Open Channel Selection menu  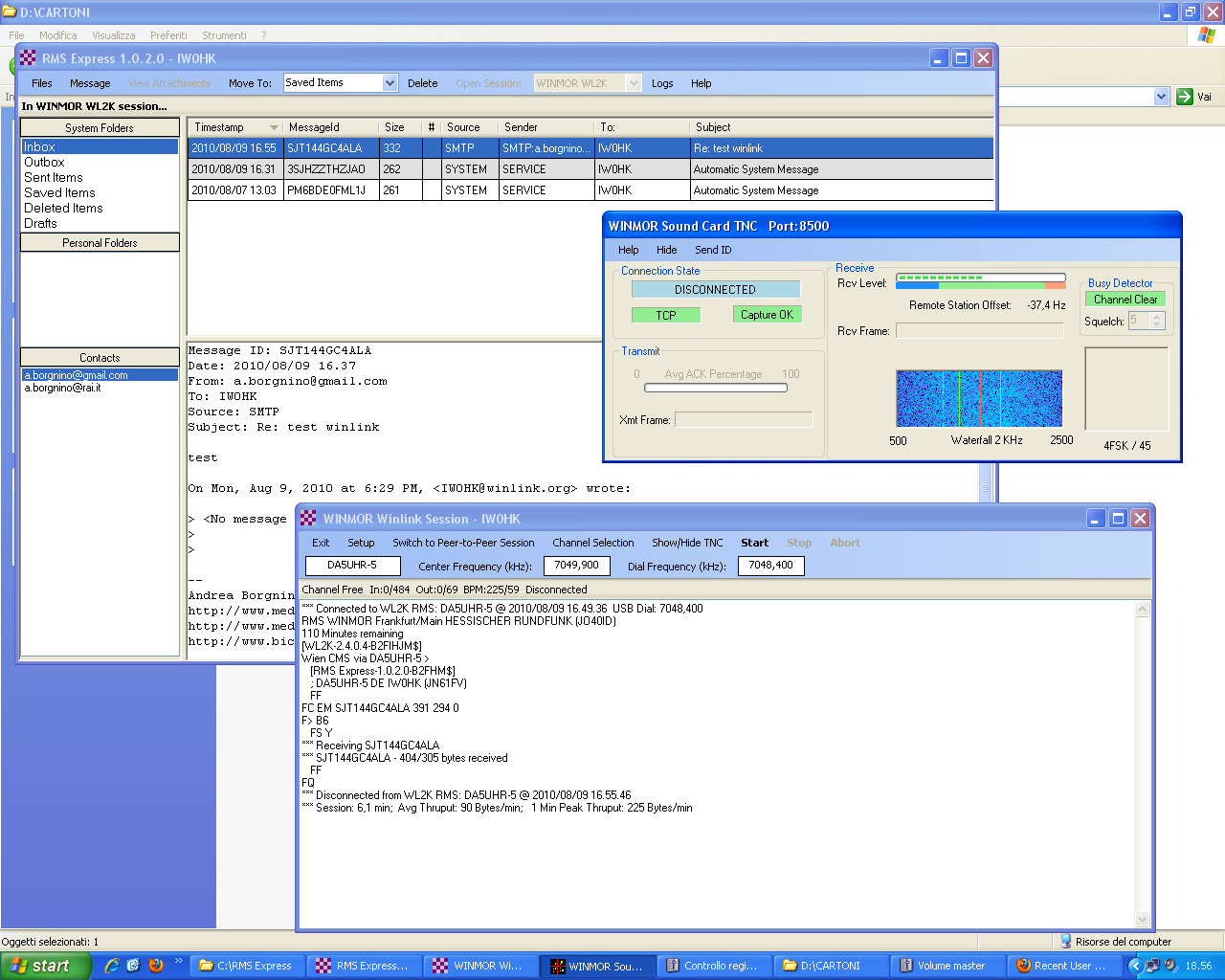click(x=593, y=543)
